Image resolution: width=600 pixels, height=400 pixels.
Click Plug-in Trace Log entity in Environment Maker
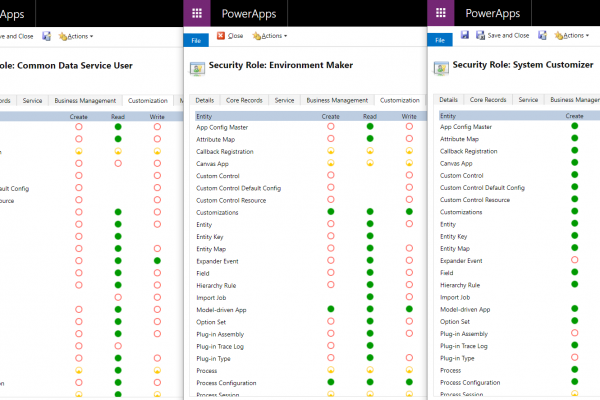tap(220, 346)
